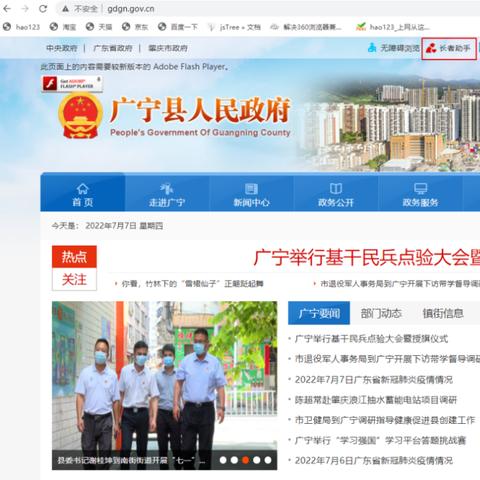The width and height of the screenshot is (480, 480).
Task: Open the 京东 bookmark
Action: click(x=135, y=27)
